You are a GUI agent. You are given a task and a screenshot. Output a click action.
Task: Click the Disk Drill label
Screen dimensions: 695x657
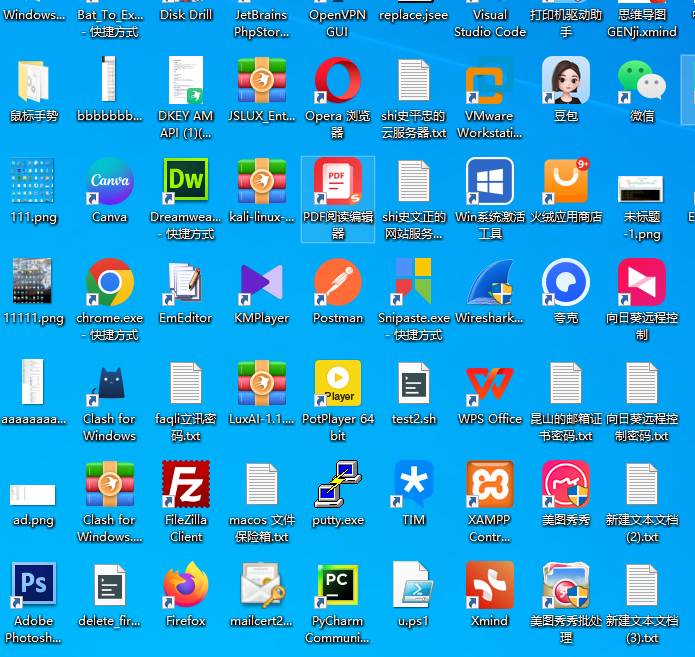pos(186,15)
